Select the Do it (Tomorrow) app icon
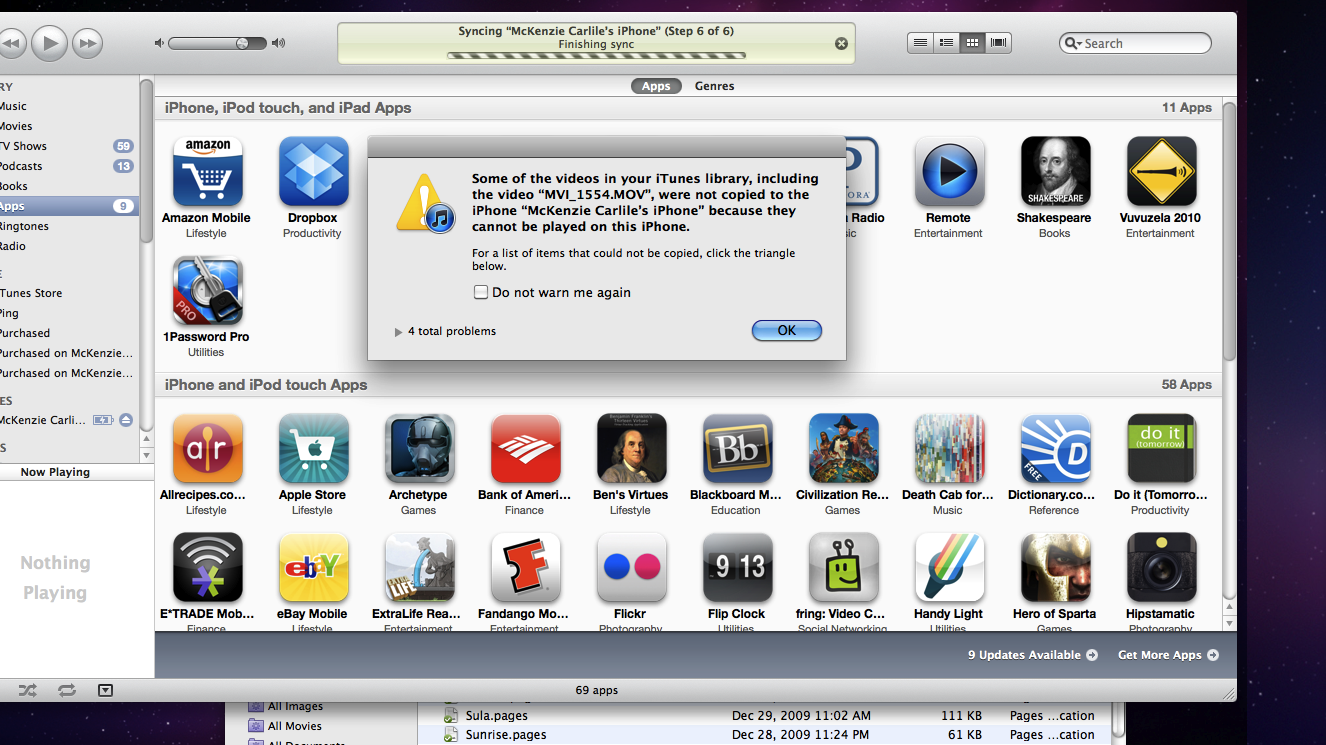1326x745 pixels. (x=1161, y=449)
